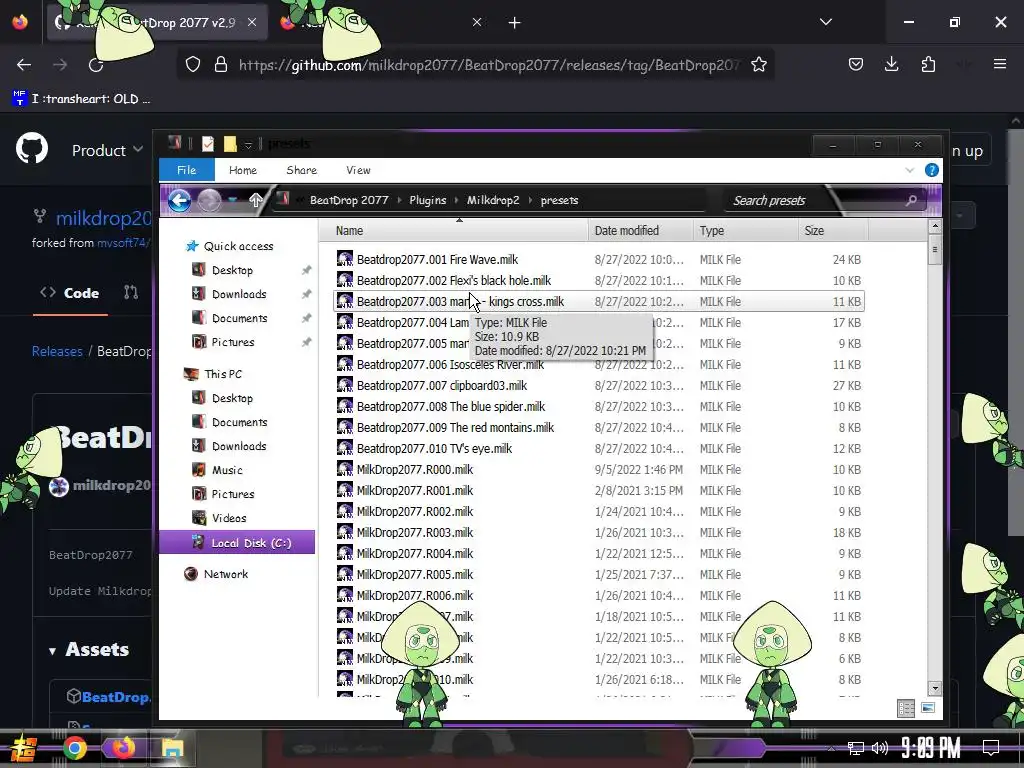Open Firefox extensions puzzle icon

click(928, 65)
